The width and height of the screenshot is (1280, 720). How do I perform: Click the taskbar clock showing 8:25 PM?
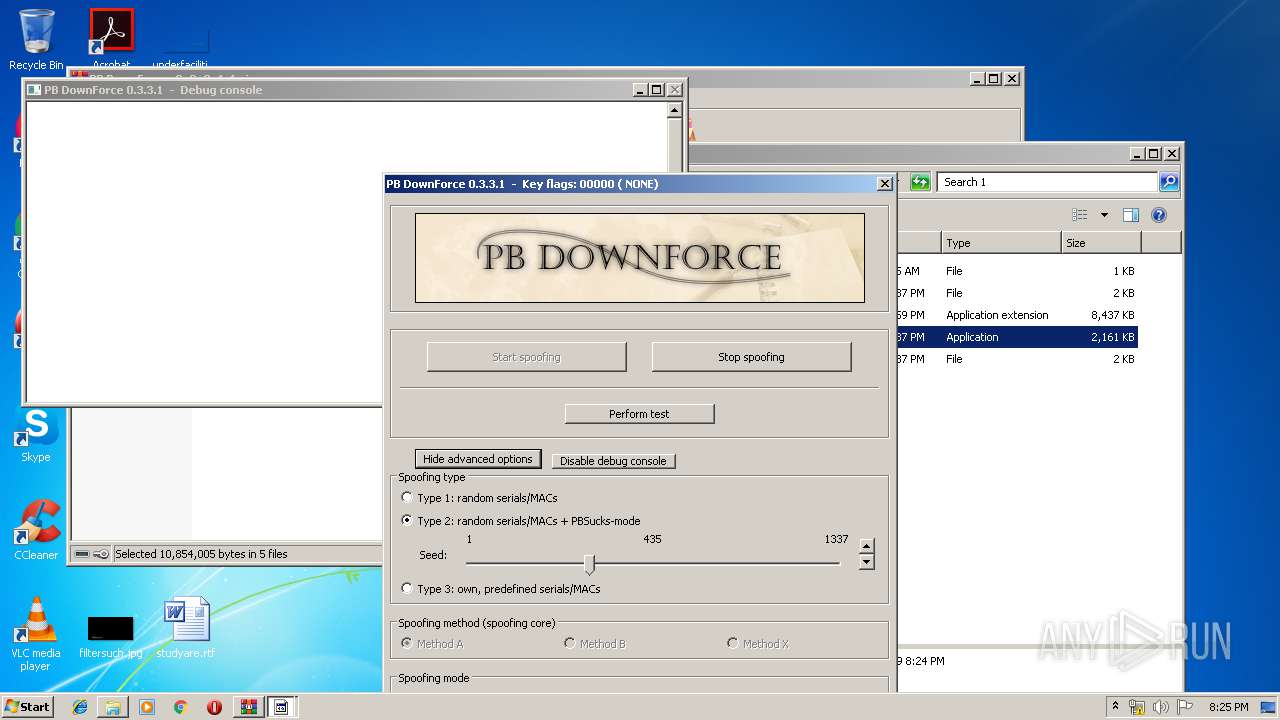pyautogui.click(x=1228, y=707)
